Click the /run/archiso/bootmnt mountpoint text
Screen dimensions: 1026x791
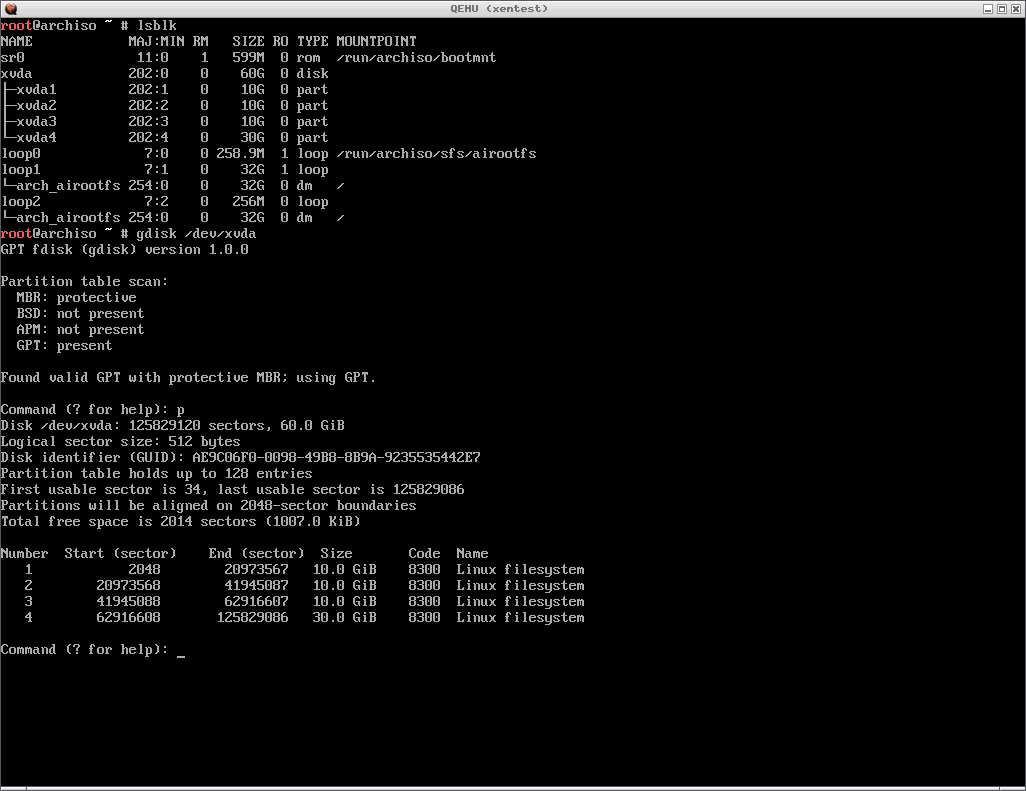coord(416,58)
